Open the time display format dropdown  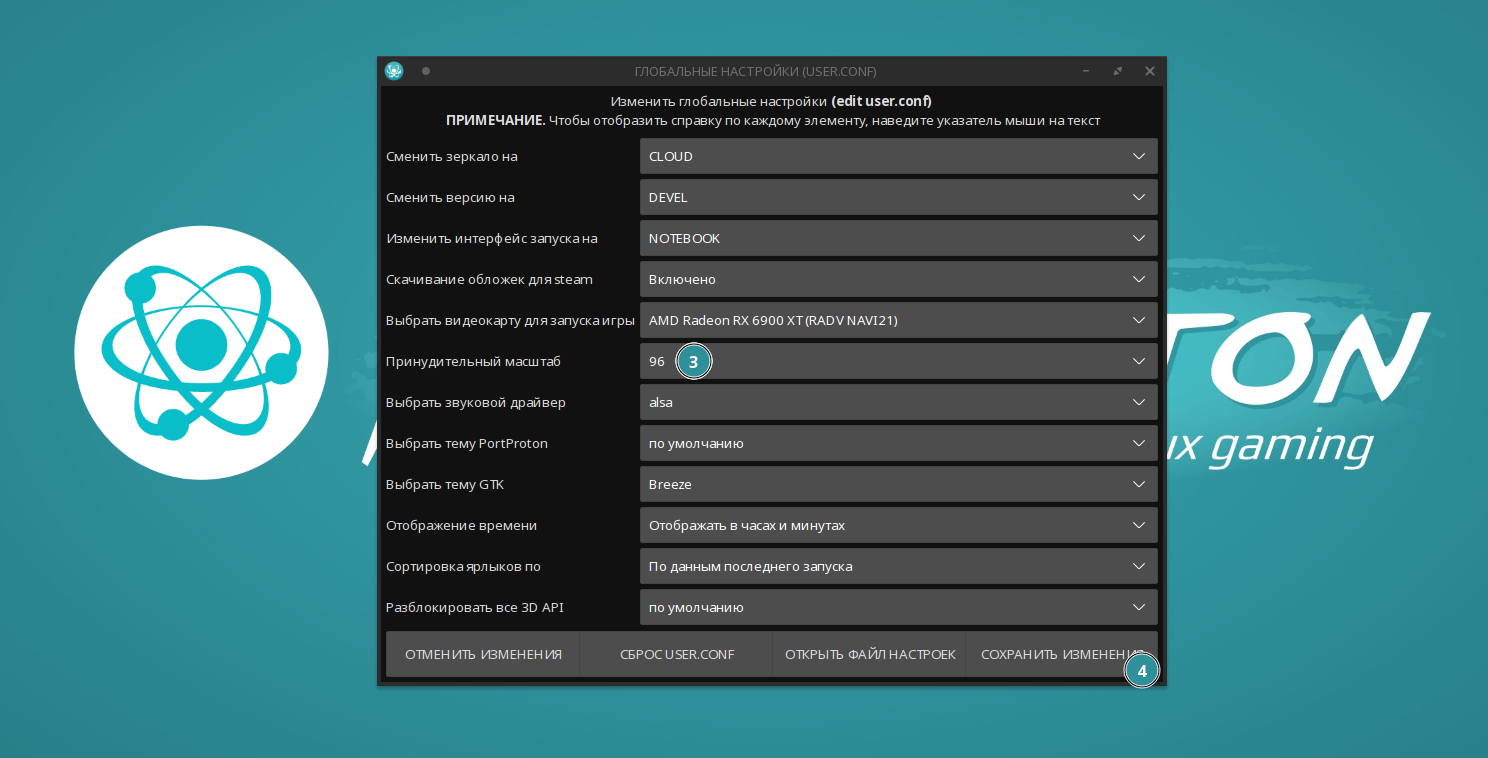click(897, 525)
